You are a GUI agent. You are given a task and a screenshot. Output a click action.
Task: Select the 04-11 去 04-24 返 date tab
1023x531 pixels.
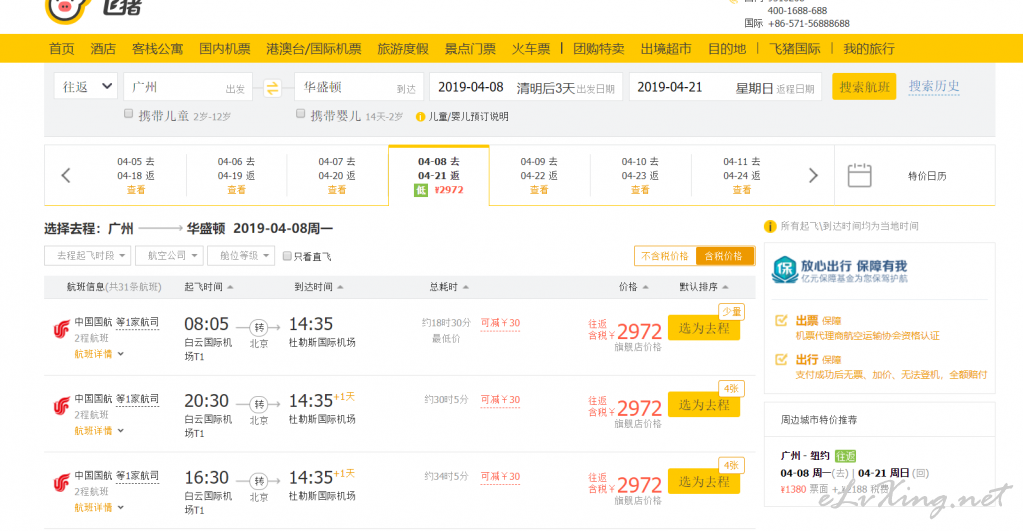(x=742, y=175)
